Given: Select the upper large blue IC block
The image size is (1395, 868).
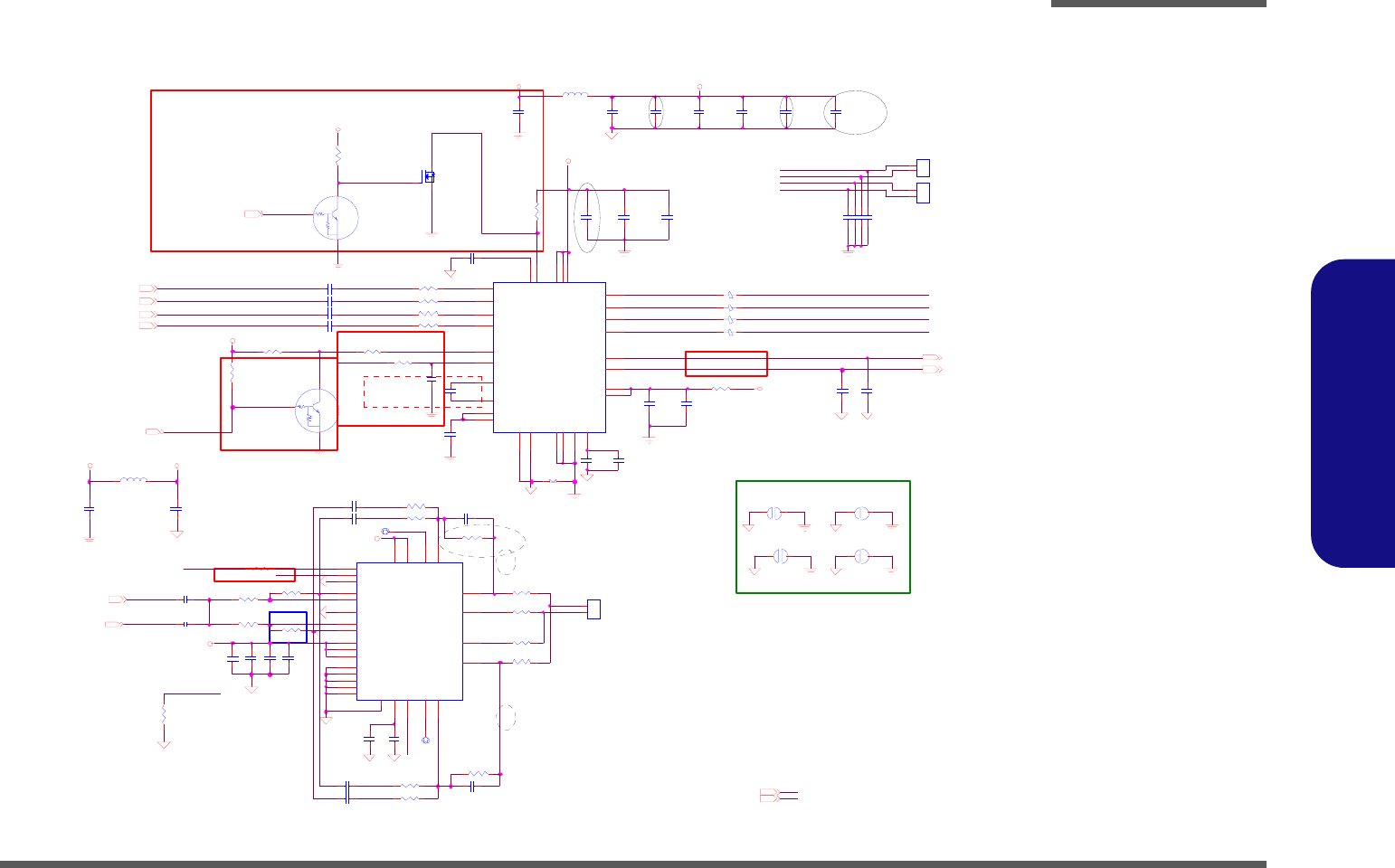Looking at the screenshot, I should click(549, 357).
